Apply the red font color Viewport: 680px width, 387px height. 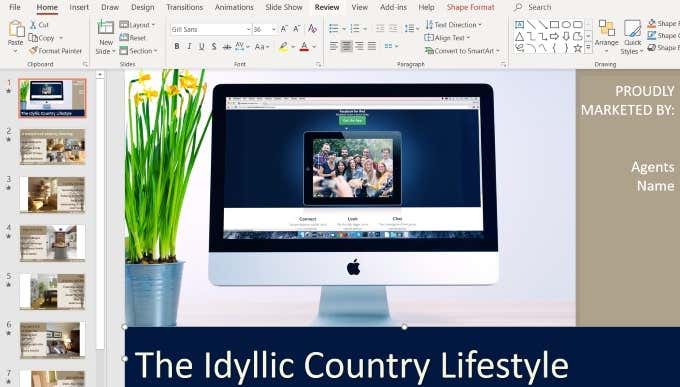click(x=304, y=46)
